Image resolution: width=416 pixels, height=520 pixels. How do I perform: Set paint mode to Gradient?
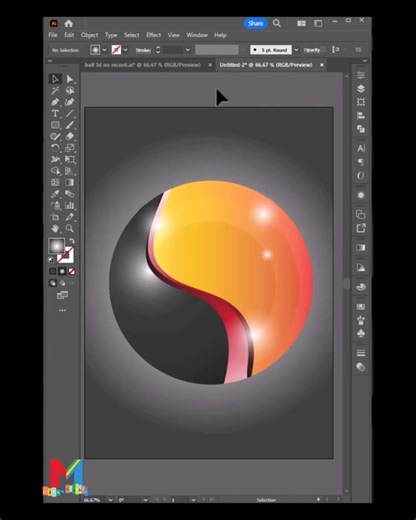pyautogui.click(x=62, y=271)
